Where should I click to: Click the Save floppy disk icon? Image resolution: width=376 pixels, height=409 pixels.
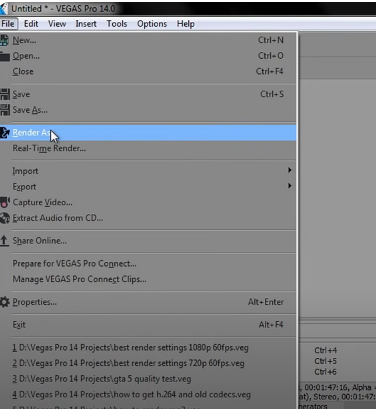(x=5, y=94)
